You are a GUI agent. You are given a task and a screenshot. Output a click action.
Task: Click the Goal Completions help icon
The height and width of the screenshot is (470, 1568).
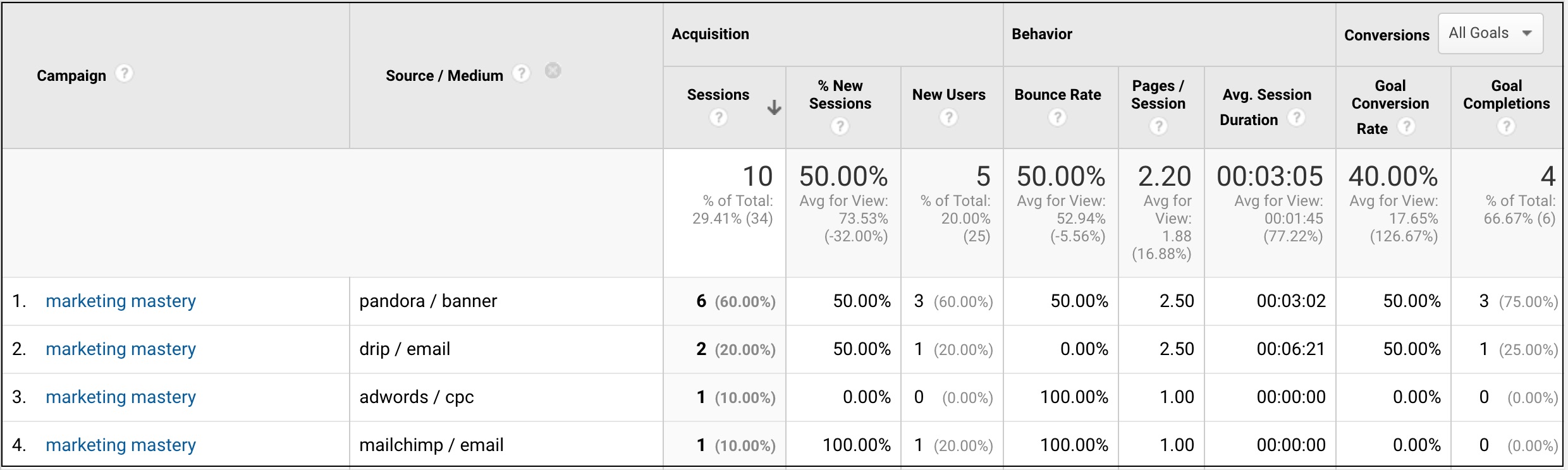(x=1506, y=126)
